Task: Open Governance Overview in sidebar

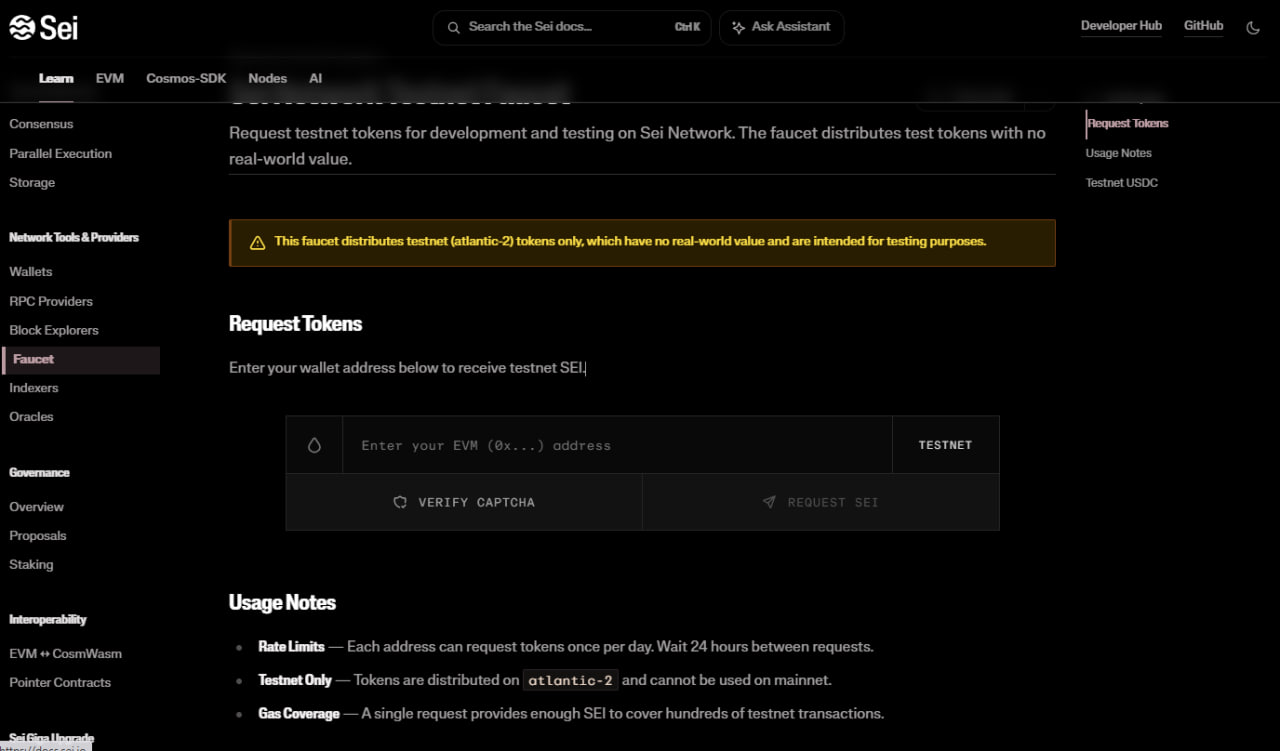Action: (x=36, y=507)
